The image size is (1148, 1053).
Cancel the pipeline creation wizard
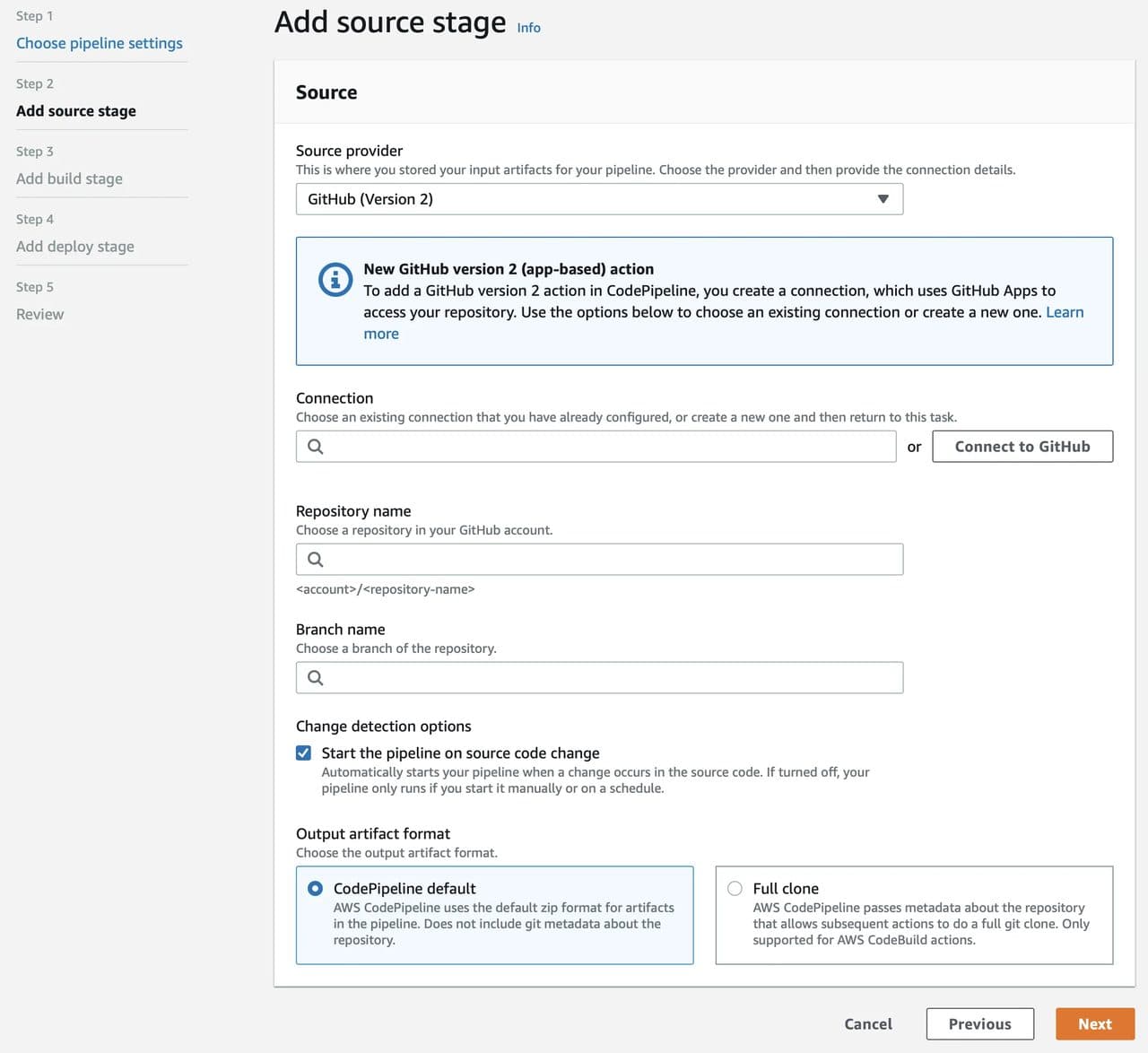click(868, 1024)
